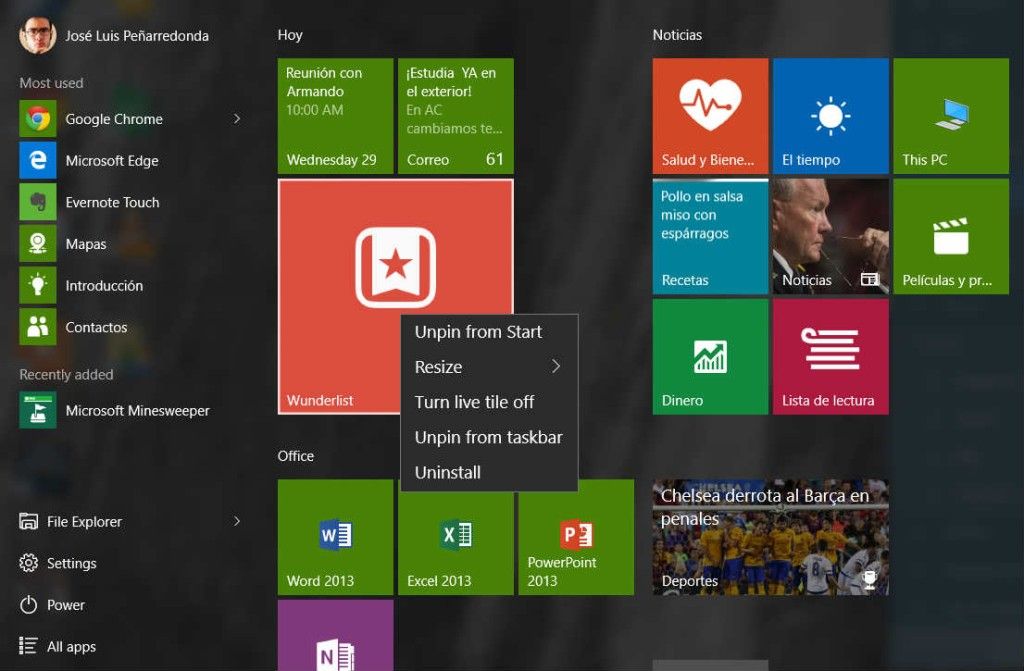Open the Deportes Chelsea news tile
The image size is (1024, 671).
point(771,538)
